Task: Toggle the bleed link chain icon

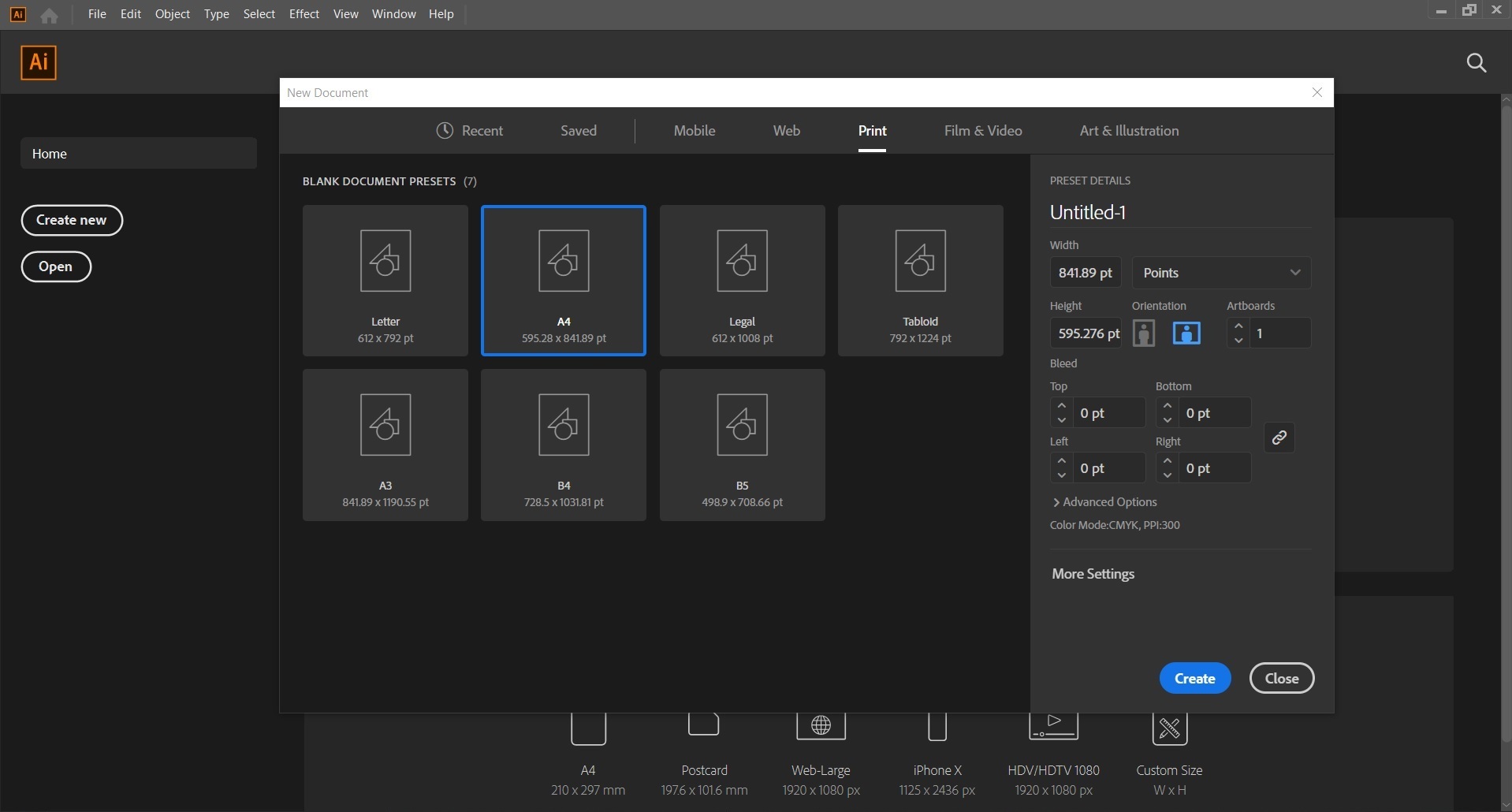Action: (x=1279, y=438)
